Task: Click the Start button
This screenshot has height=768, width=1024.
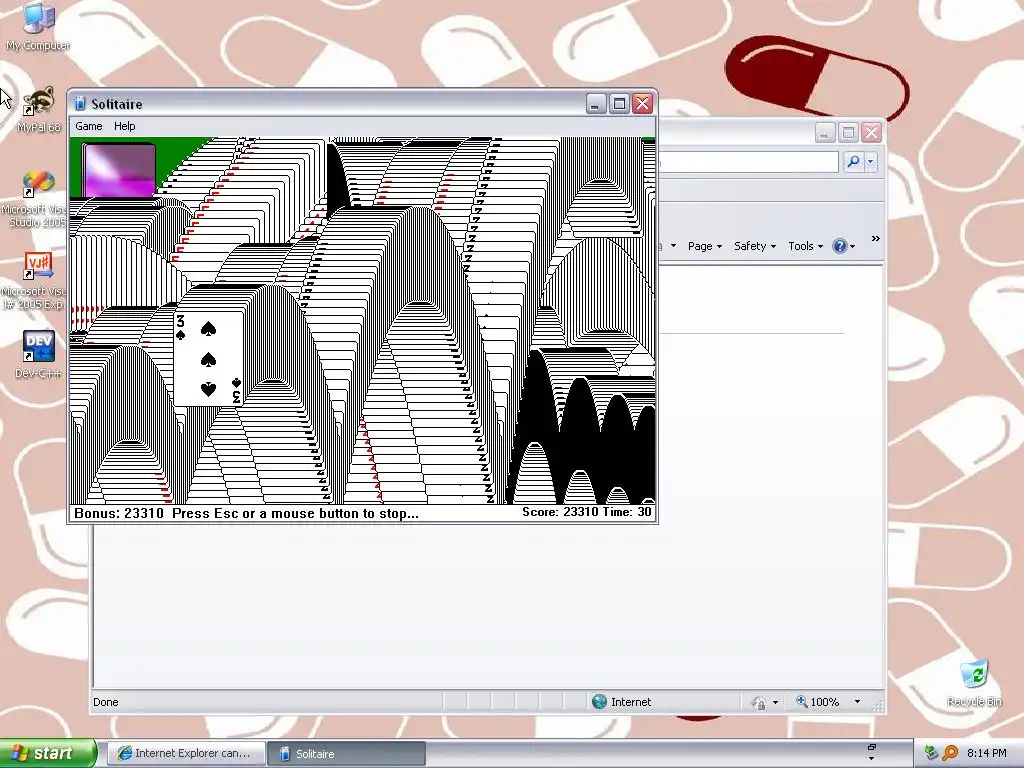Action: tap(48, 753)
